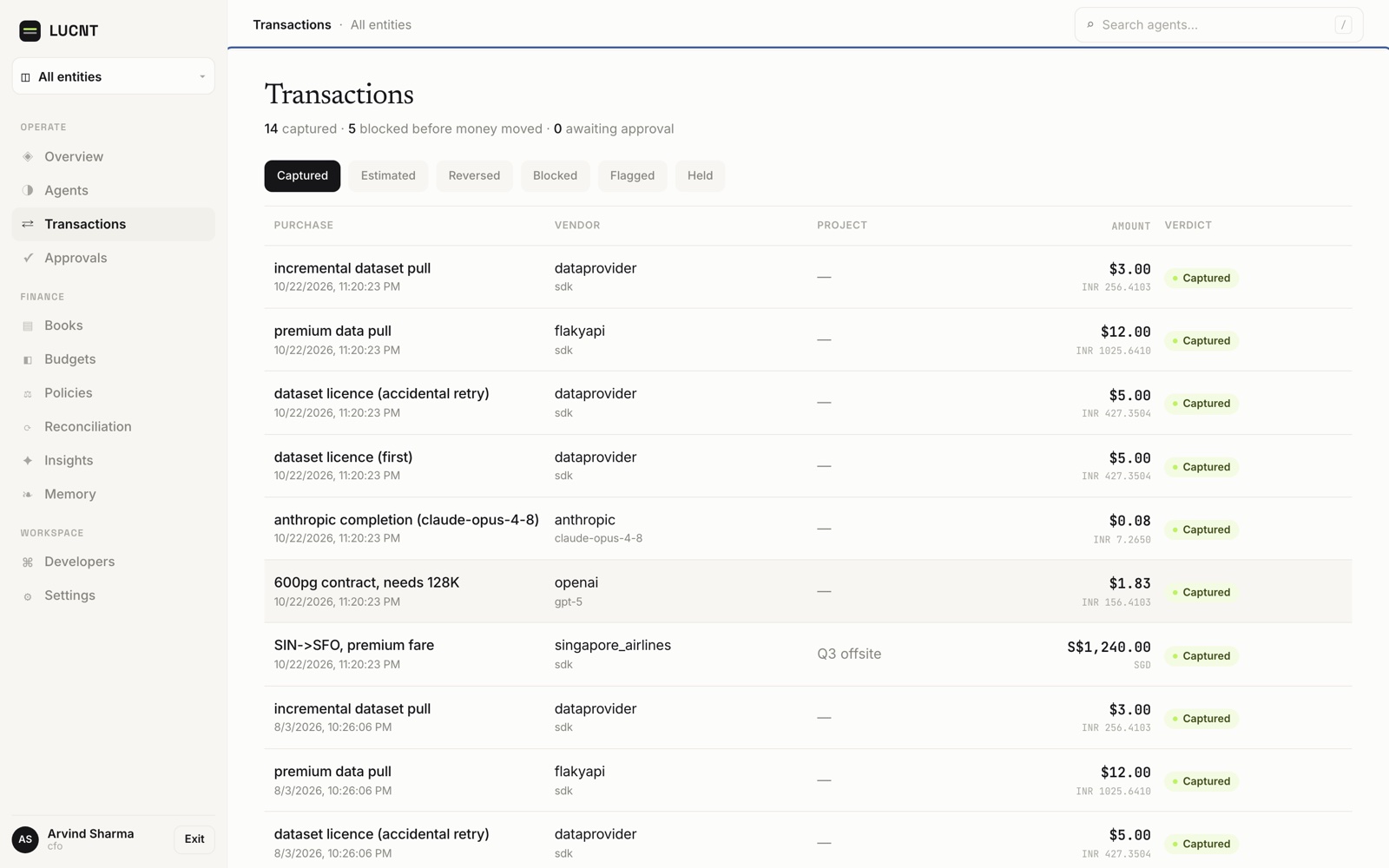This screenshot has height=868, width=1389.
Task: Open the 600pg contract, needs 128K row
Action: [x=807, y=591]
